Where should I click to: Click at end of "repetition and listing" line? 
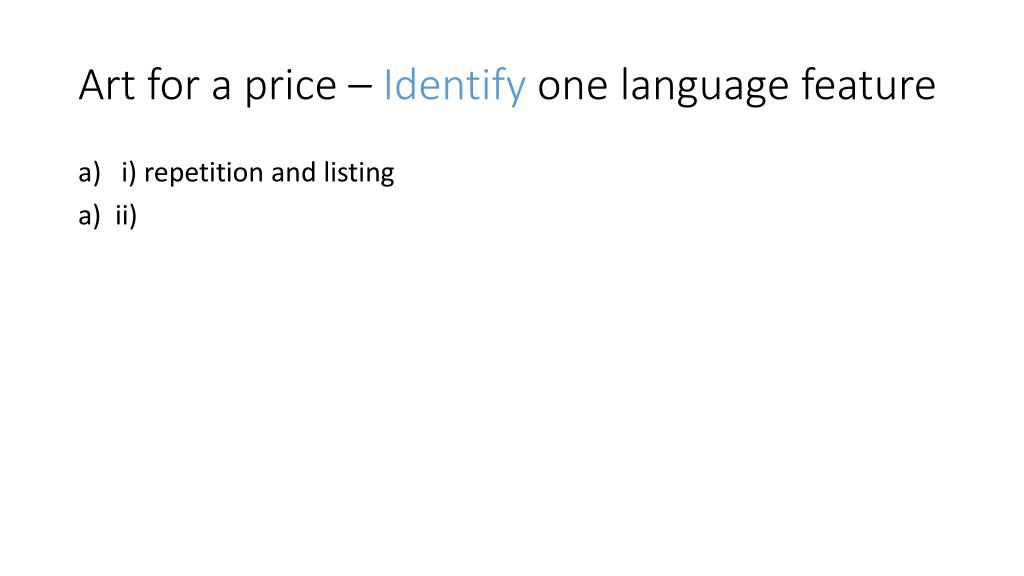396,173
